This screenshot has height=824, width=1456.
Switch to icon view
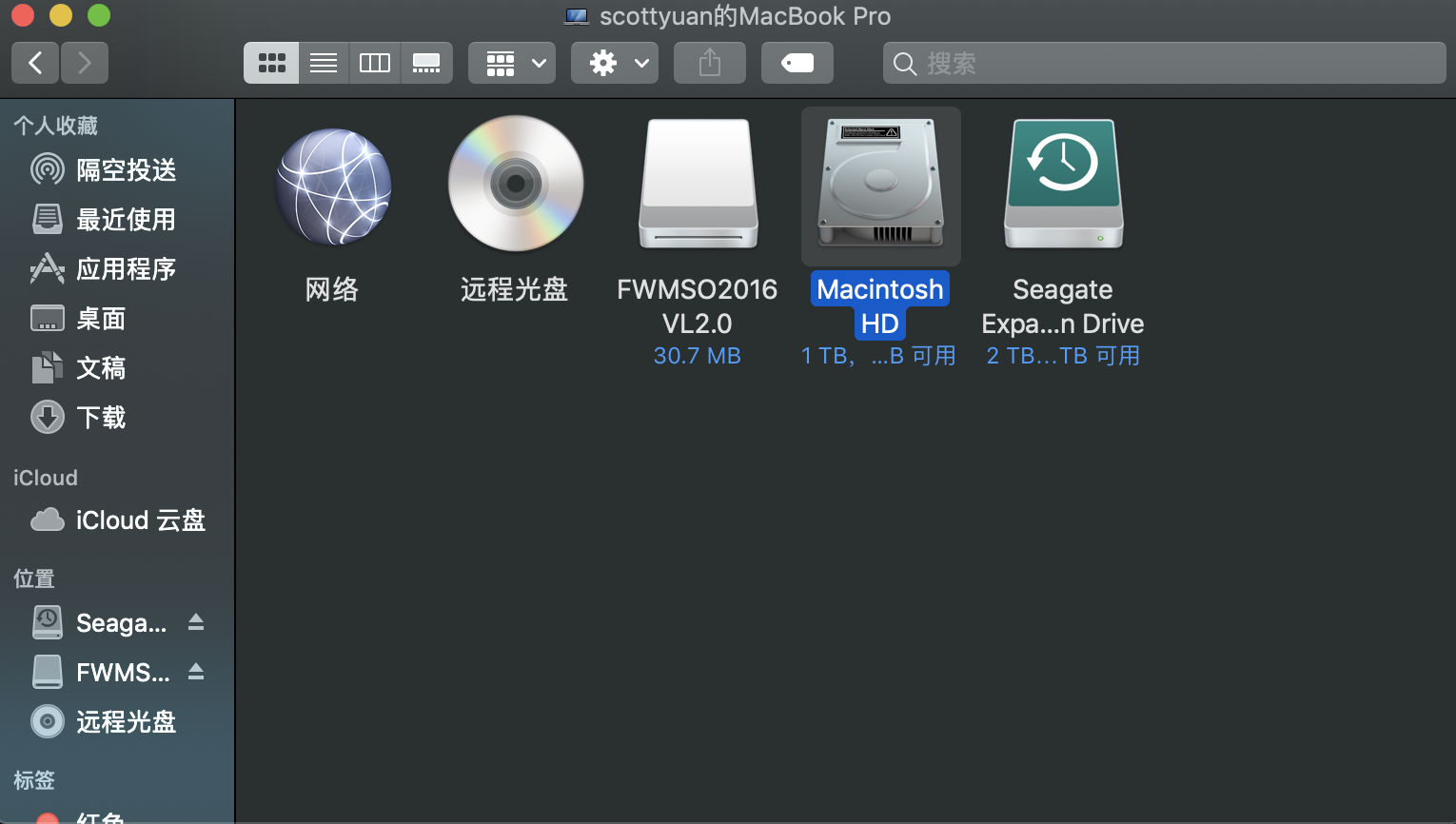[x=271, y=63]
